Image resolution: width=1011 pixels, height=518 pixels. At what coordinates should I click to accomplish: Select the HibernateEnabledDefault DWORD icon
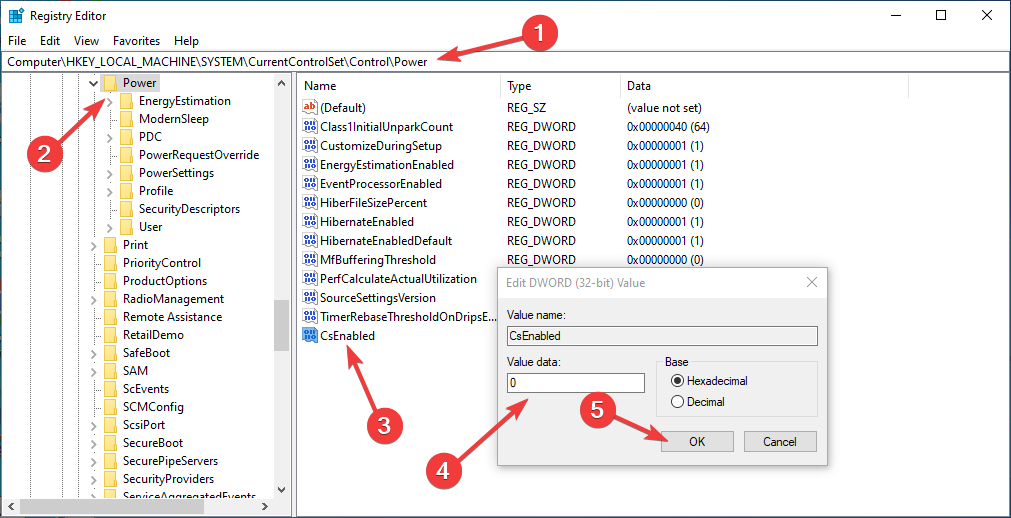coord(310,241)
